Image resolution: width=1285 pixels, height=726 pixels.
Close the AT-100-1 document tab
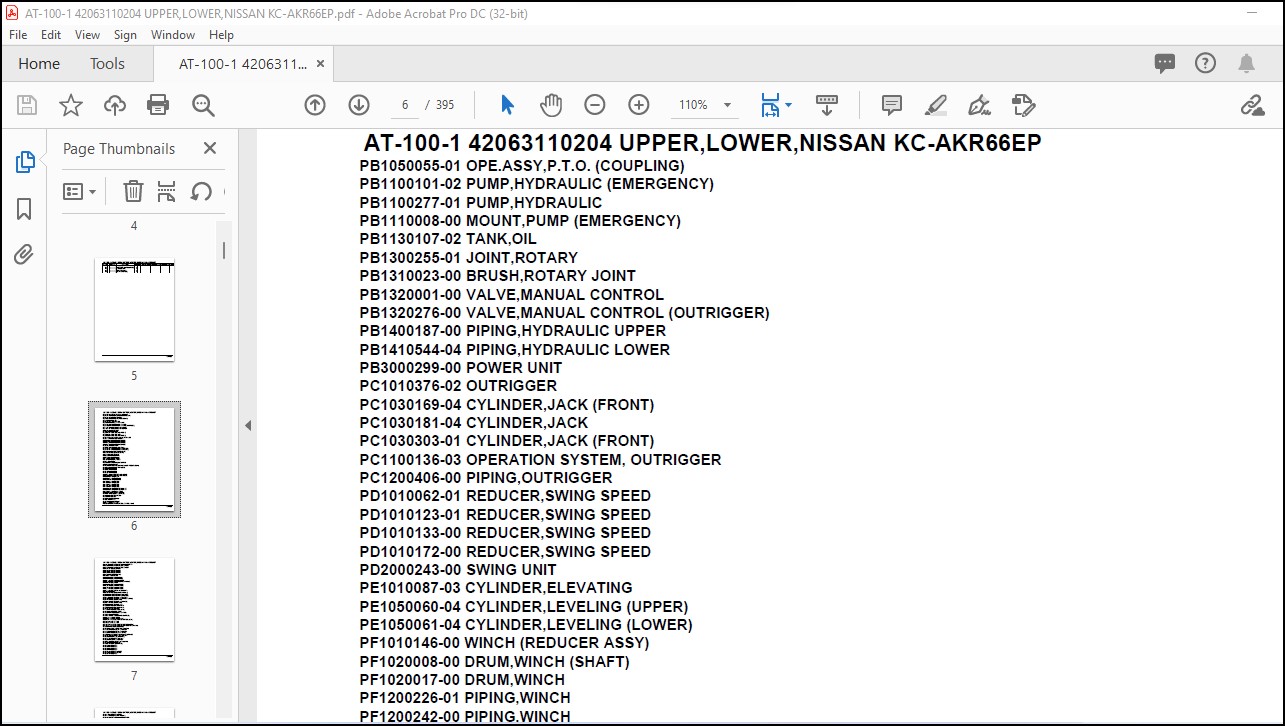click(x=320, y=63)
